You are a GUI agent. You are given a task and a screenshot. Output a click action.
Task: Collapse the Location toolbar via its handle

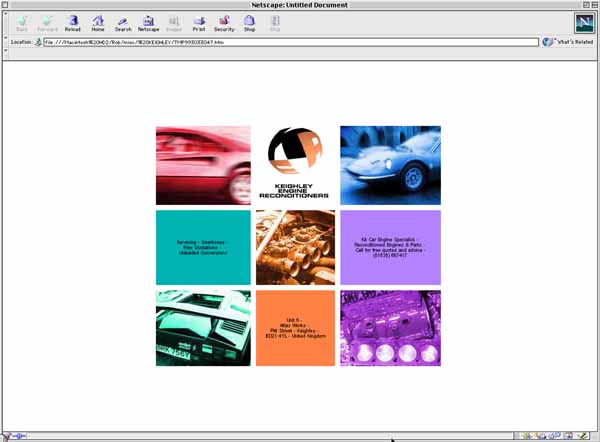point(5,42)
